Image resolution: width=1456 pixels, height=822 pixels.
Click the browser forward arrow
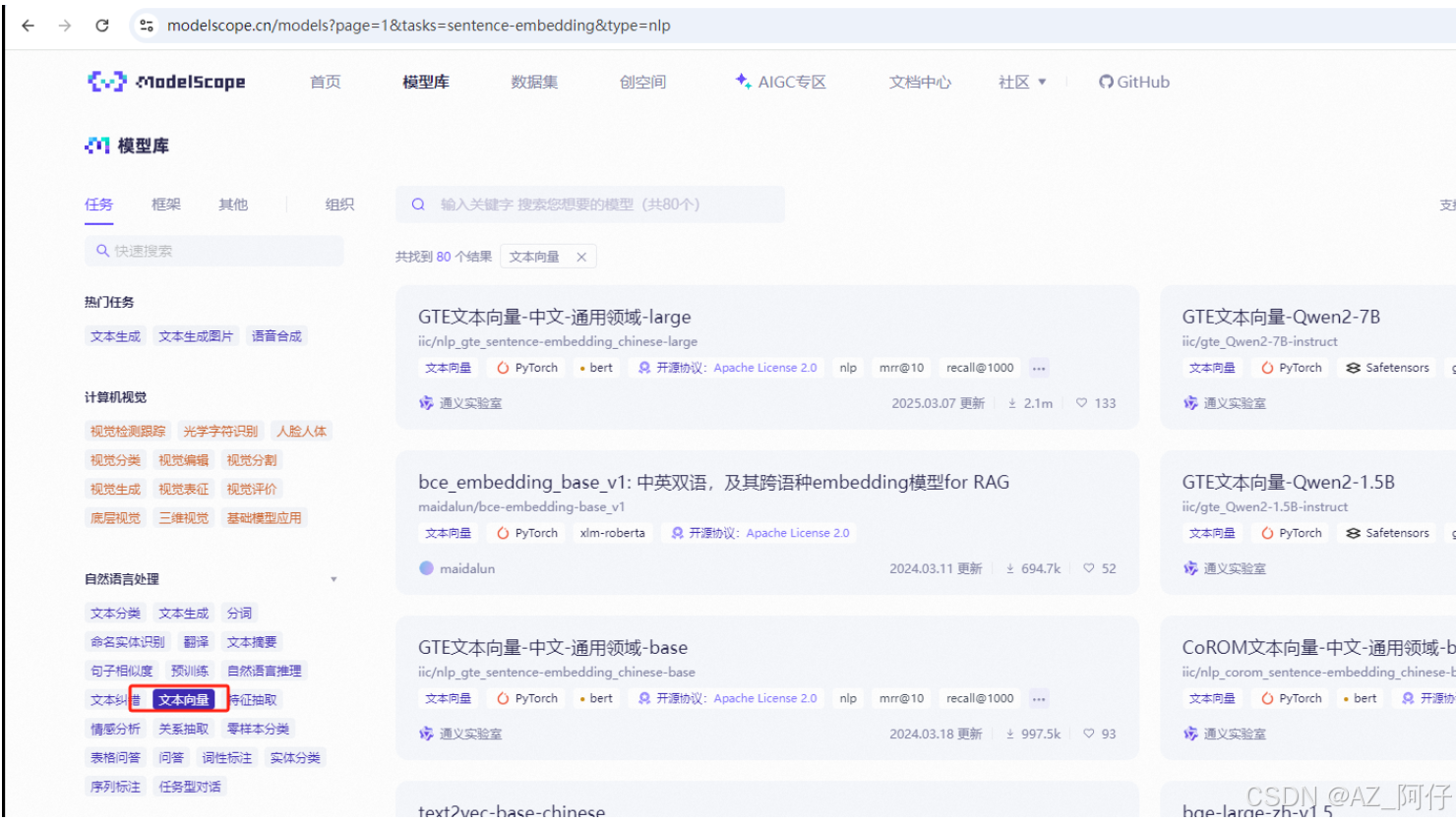[65, 26]
